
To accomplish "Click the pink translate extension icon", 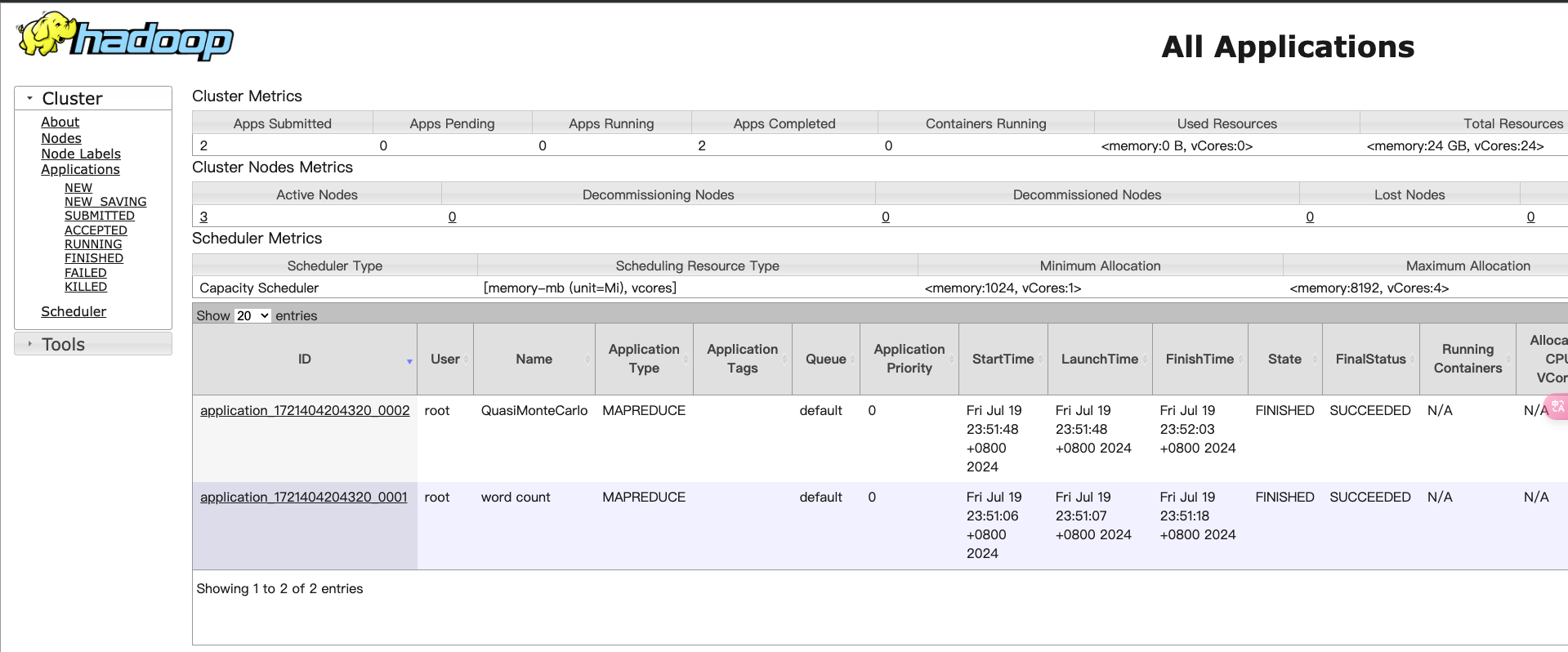I will [x=1557, y=406].
